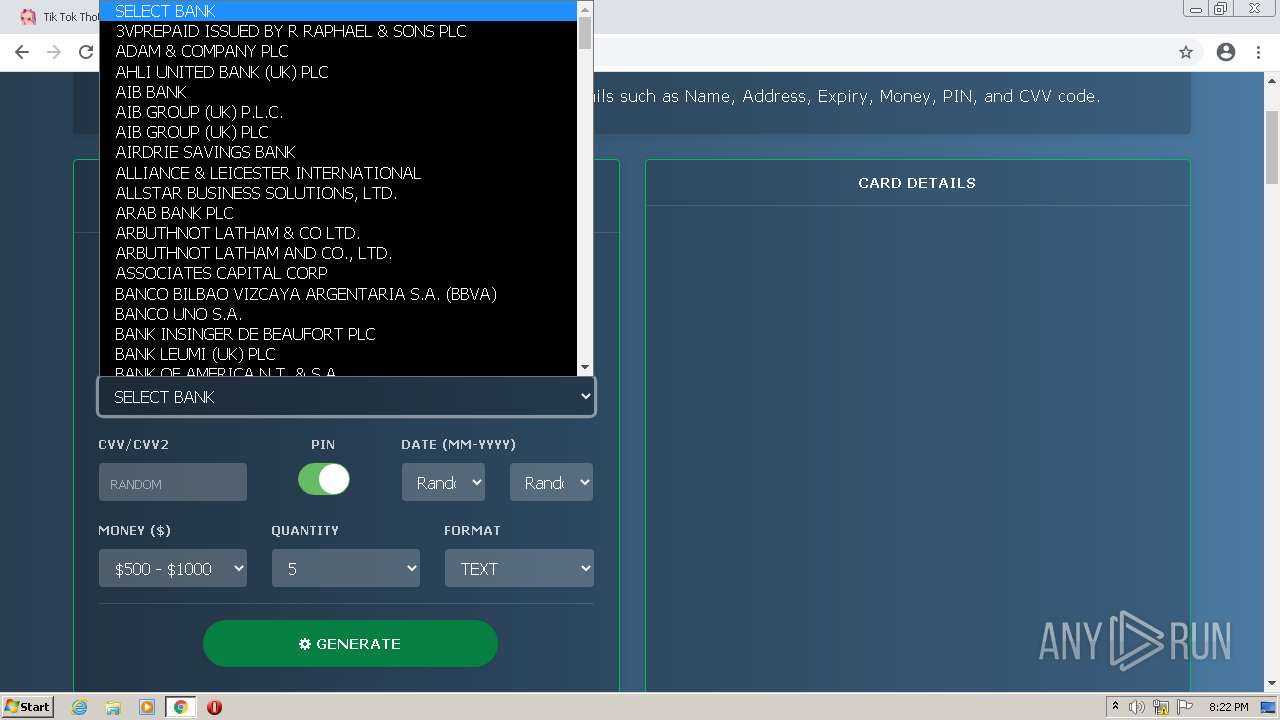Select ASSOCIATES CAPITAL CORP

pos(338,273)
